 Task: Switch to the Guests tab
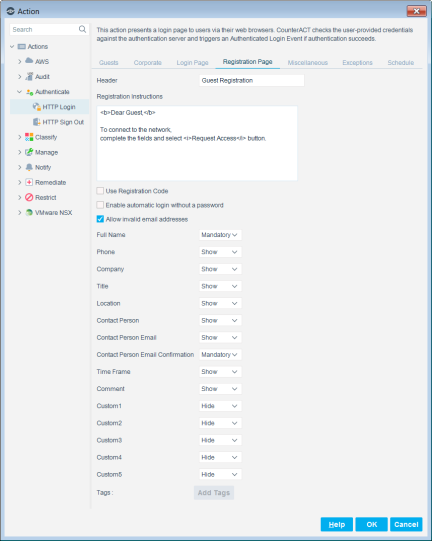click(x=108, y=62)
